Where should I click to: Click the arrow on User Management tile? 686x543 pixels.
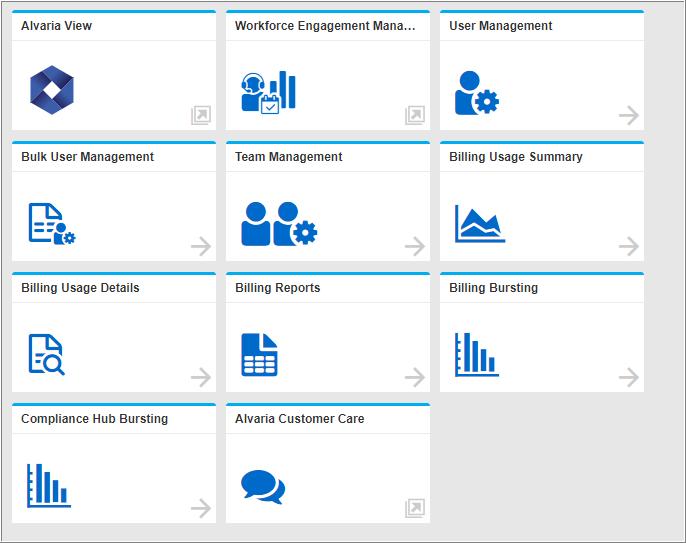pos(628,116)
